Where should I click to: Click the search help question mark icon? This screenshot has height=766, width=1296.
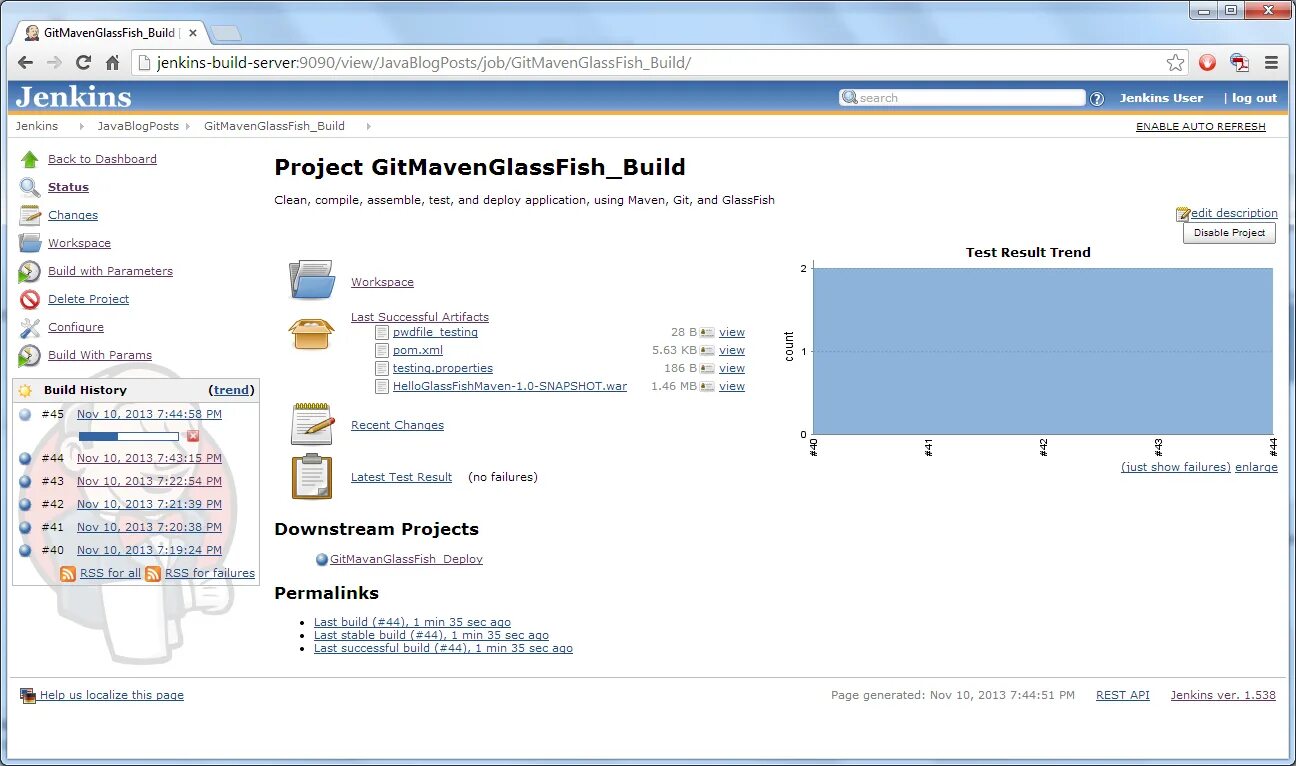1097,98
